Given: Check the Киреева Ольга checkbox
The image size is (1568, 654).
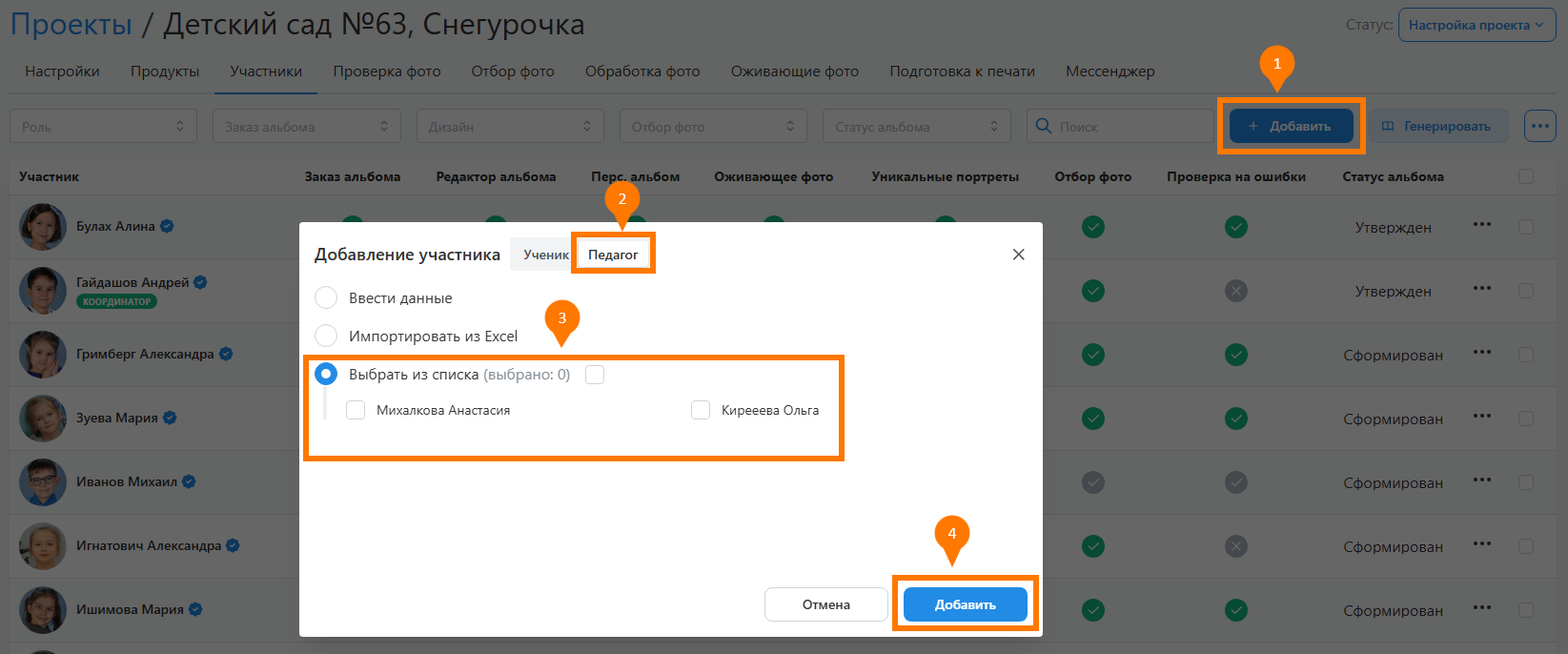Looking at the screenshot, I should click(701, 410).
